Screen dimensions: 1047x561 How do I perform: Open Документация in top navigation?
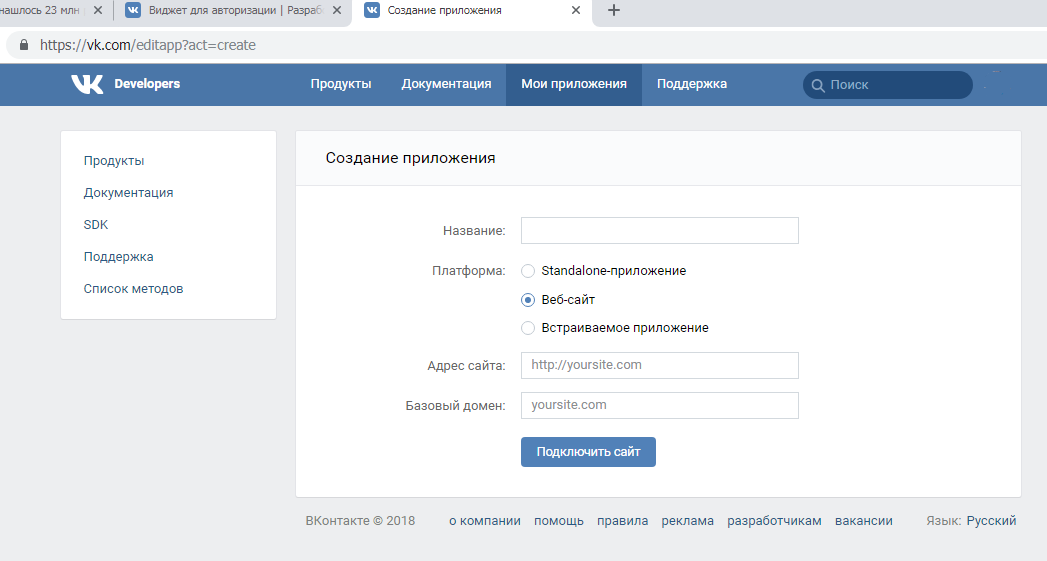(446, 84)
